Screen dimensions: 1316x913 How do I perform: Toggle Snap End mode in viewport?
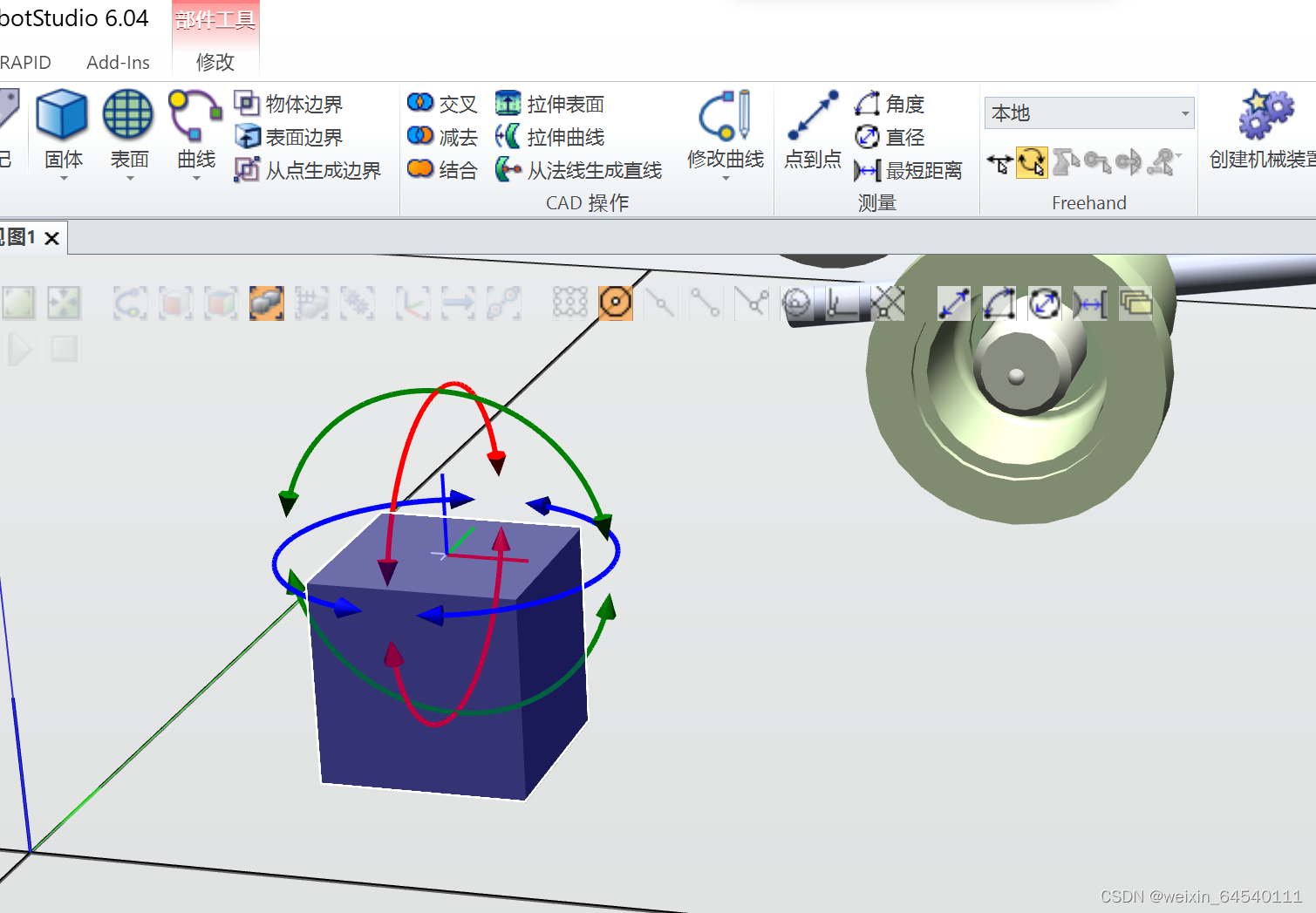click(x=705, y=303)
